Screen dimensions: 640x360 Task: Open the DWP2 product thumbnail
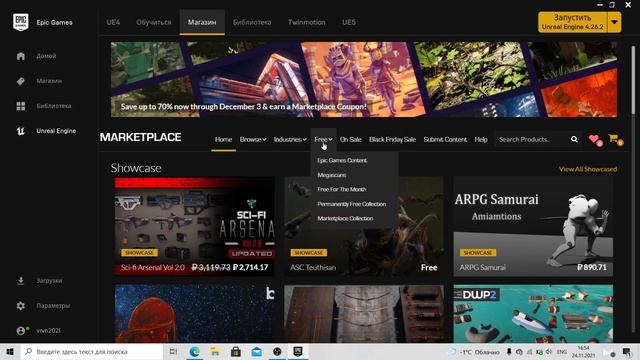coord(533,313)
